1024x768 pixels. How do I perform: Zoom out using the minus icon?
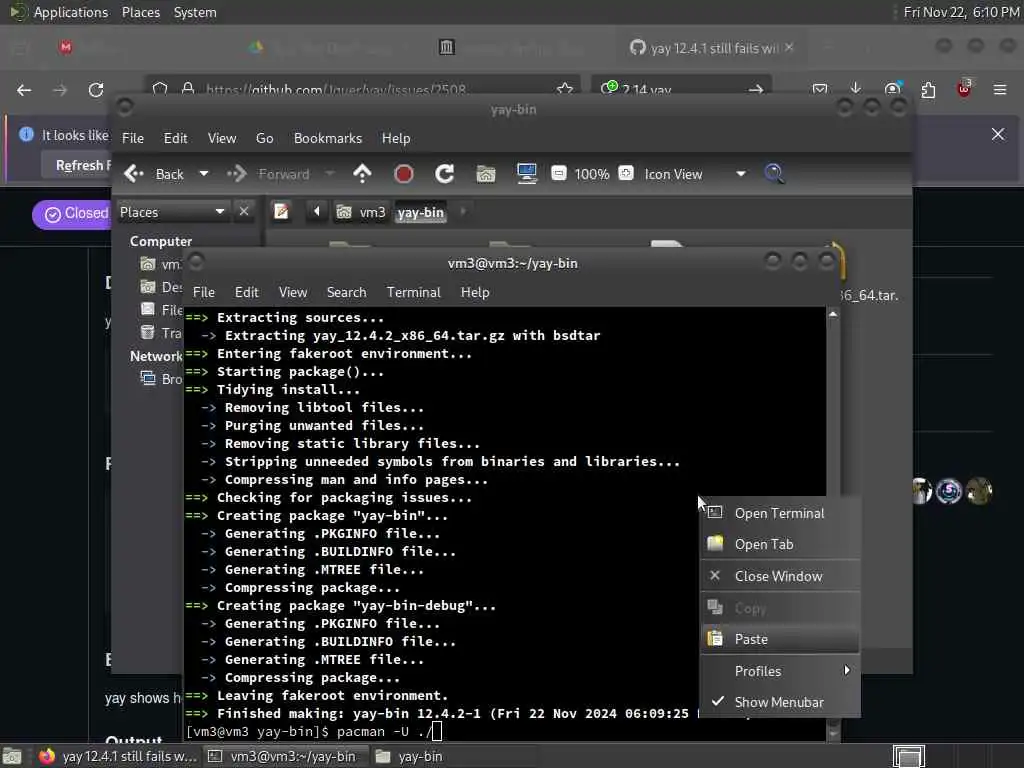click(x=559, y=174)
